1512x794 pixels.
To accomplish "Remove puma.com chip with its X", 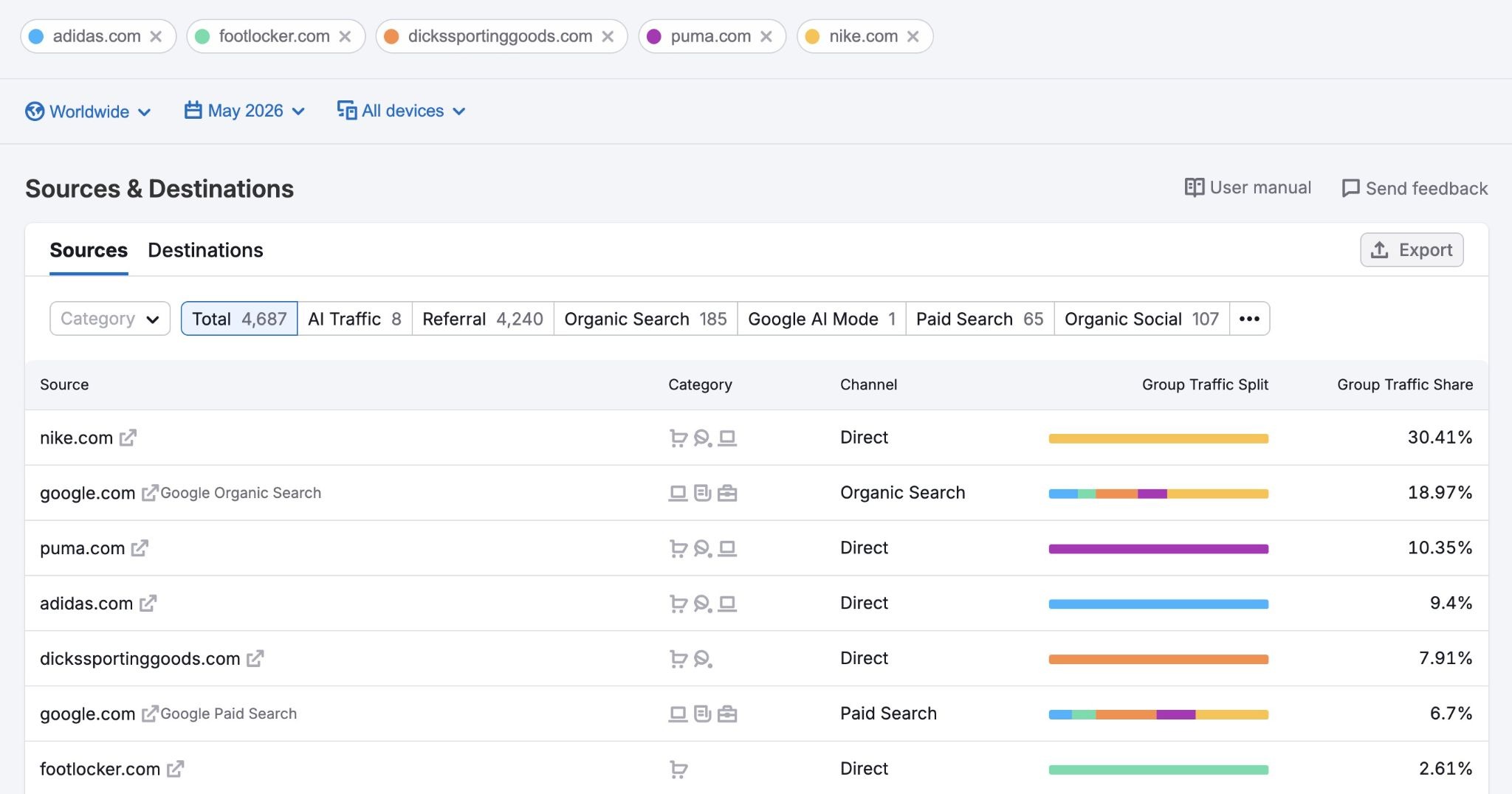I will [x=766, y=36].
